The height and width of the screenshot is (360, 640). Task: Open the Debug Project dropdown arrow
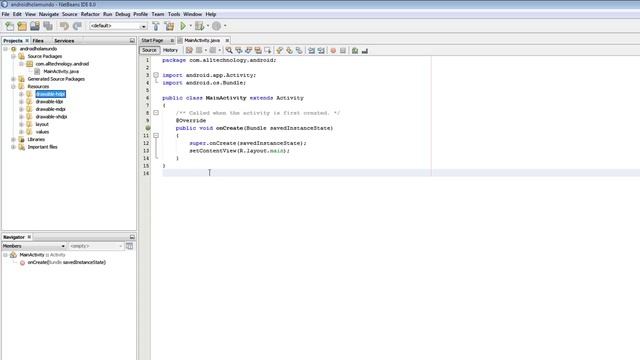tap(208, 26)
